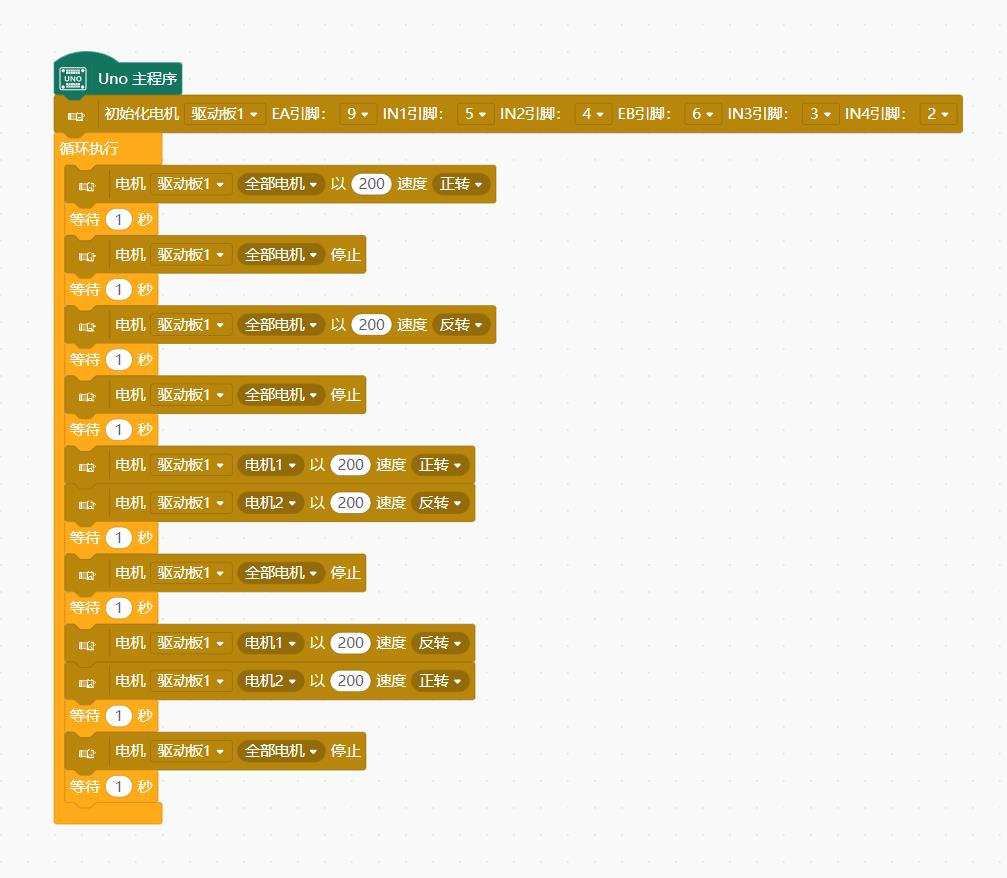1007x878 pixels.
Task: Open the EA引脚 dropdown showing 9
Action: click(x=358, y=114)
